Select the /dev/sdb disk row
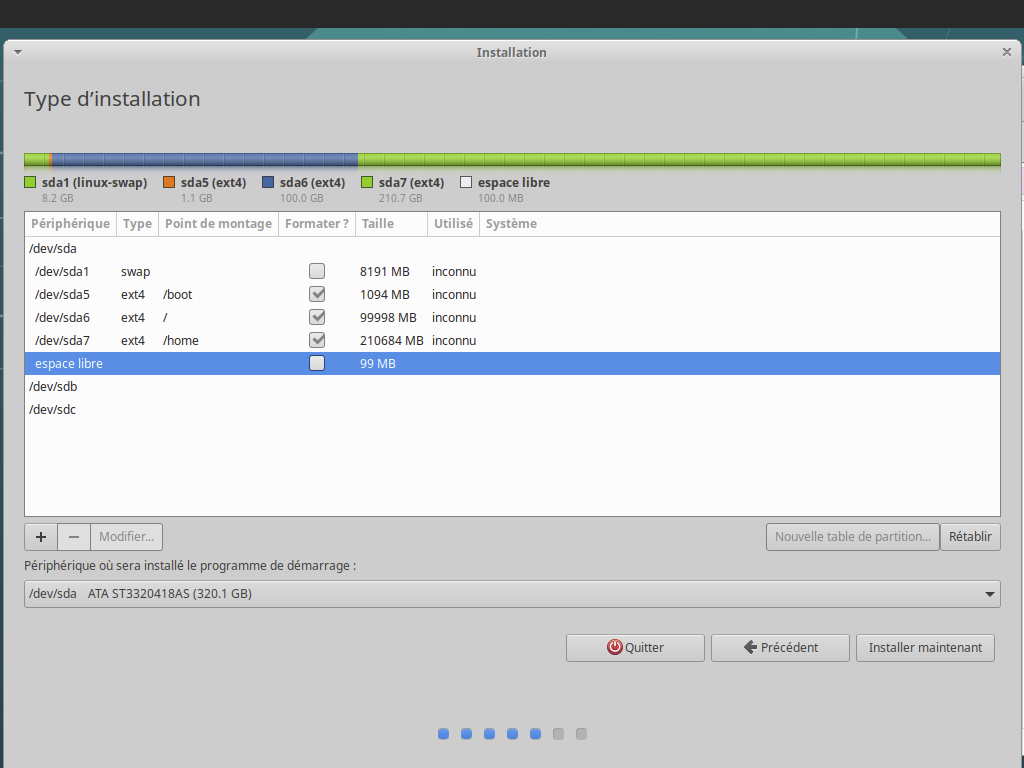1024x768 pixels. 54,386
